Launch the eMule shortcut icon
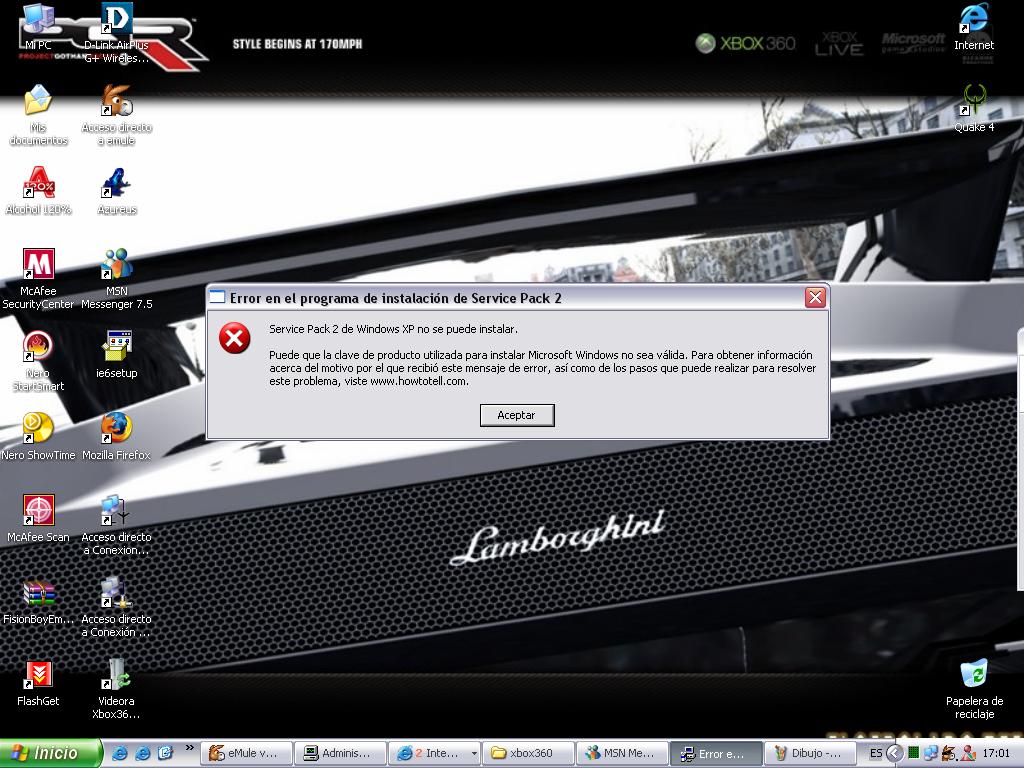Viewport: 1024px width, 768px height. click(x=116, y=115)
